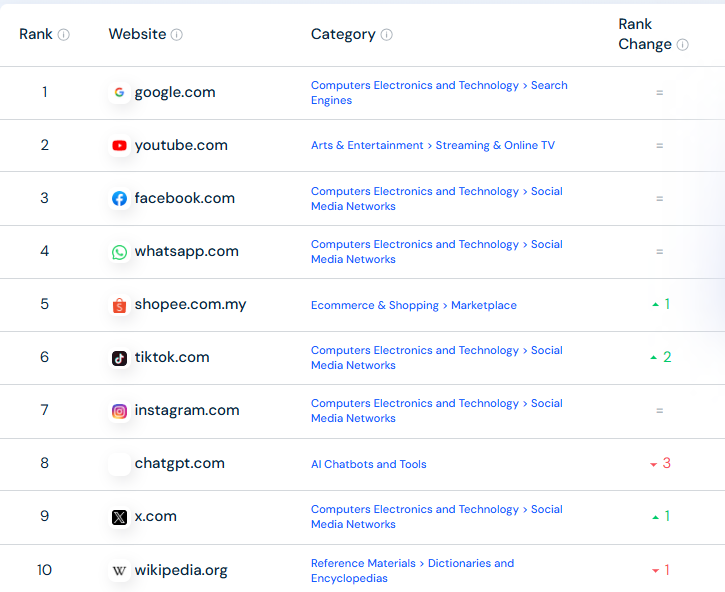Click info icon next to Rank header
The width and height of the screenshot is (725, 592).
64,35
